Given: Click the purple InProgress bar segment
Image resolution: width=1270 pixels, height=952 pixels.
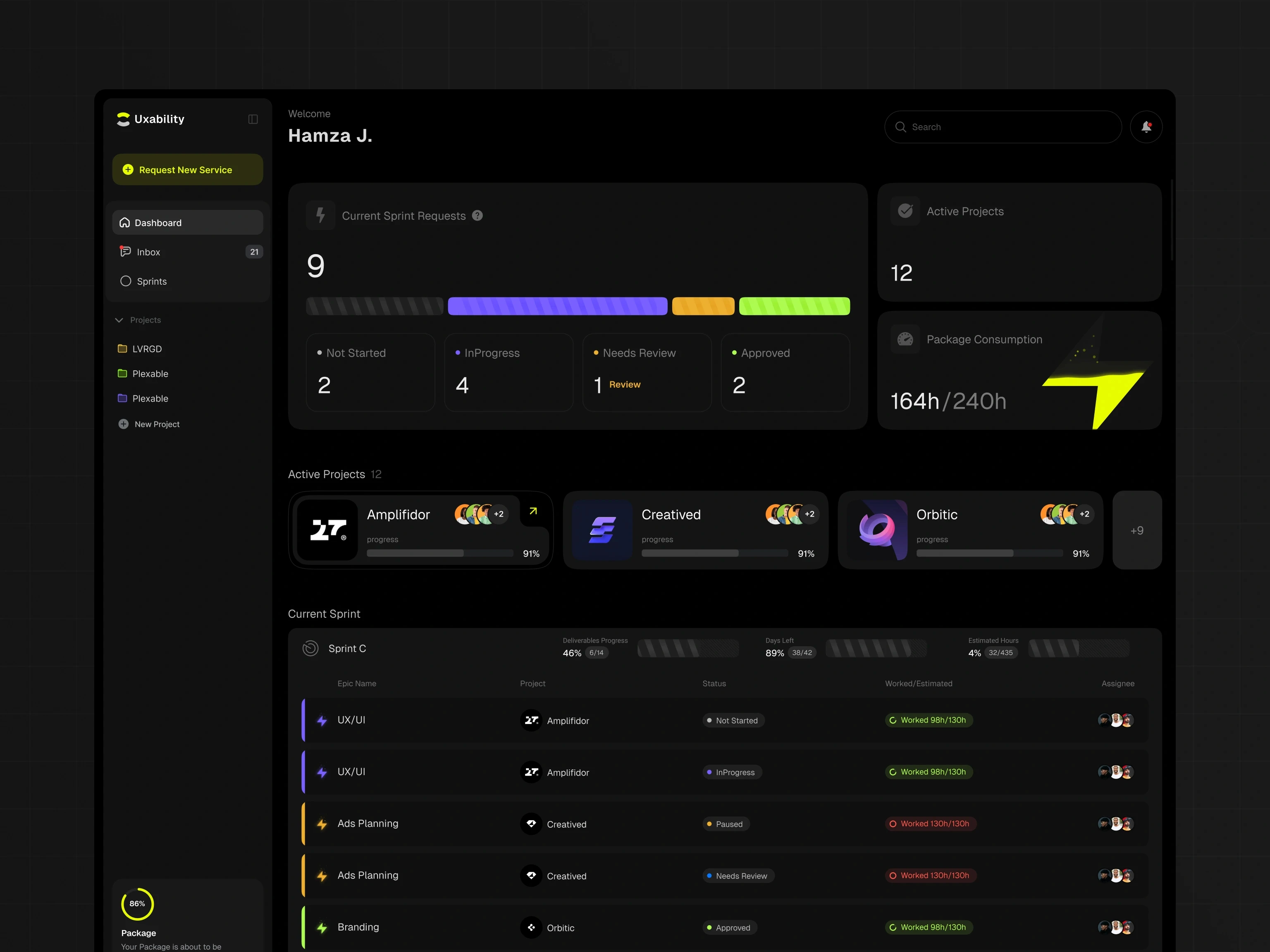Looking at the screenshot, I should (x=557, y=307).
